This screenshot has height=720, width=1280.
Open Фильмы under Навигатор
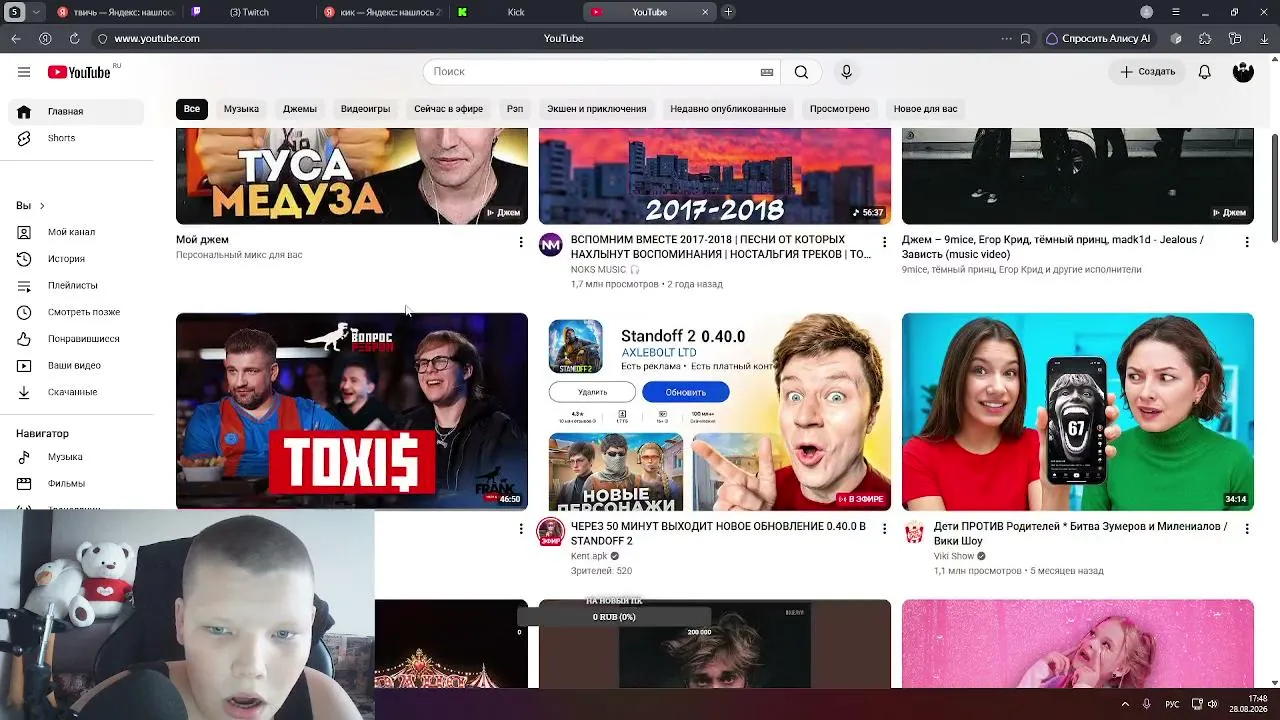coord(66,484)
